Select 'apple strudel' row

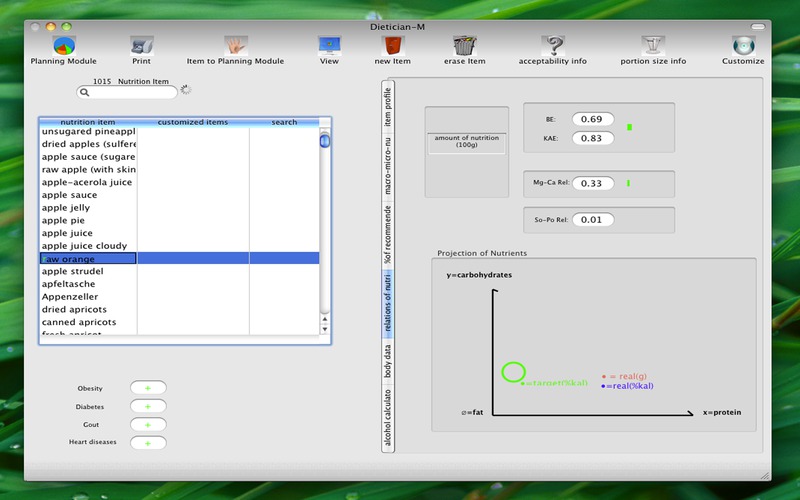(179, 271)
